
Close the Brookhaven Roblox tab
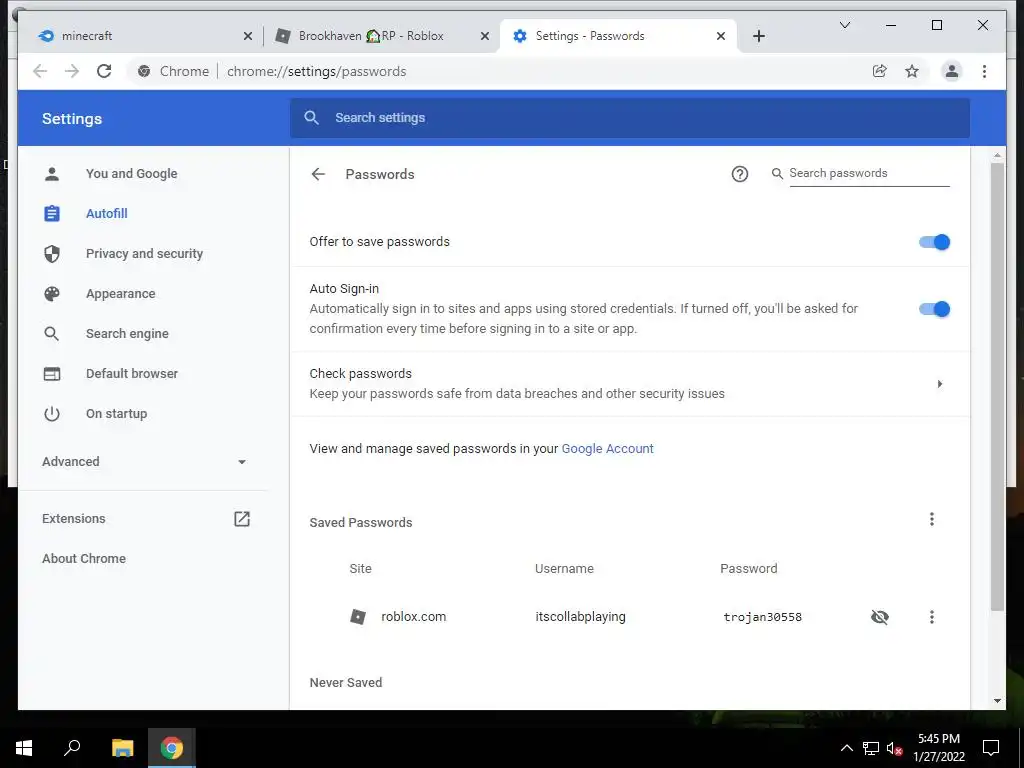point(485,37)
